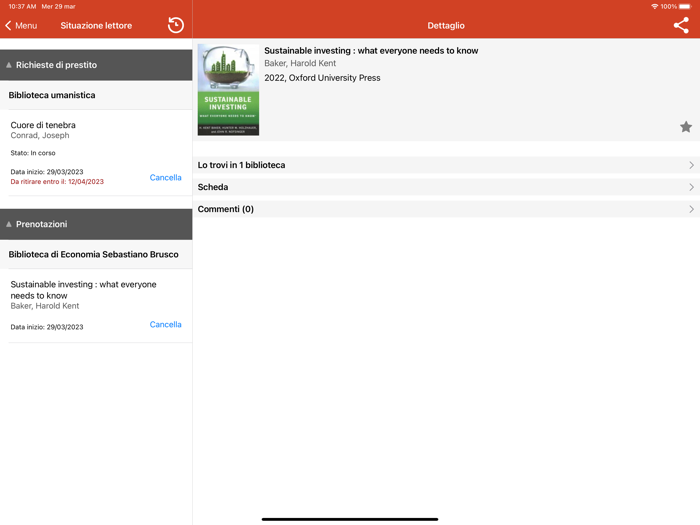The image size is (700, 525).
Task: Select Cuore di tenebra list entry
Action: [70, 130]
